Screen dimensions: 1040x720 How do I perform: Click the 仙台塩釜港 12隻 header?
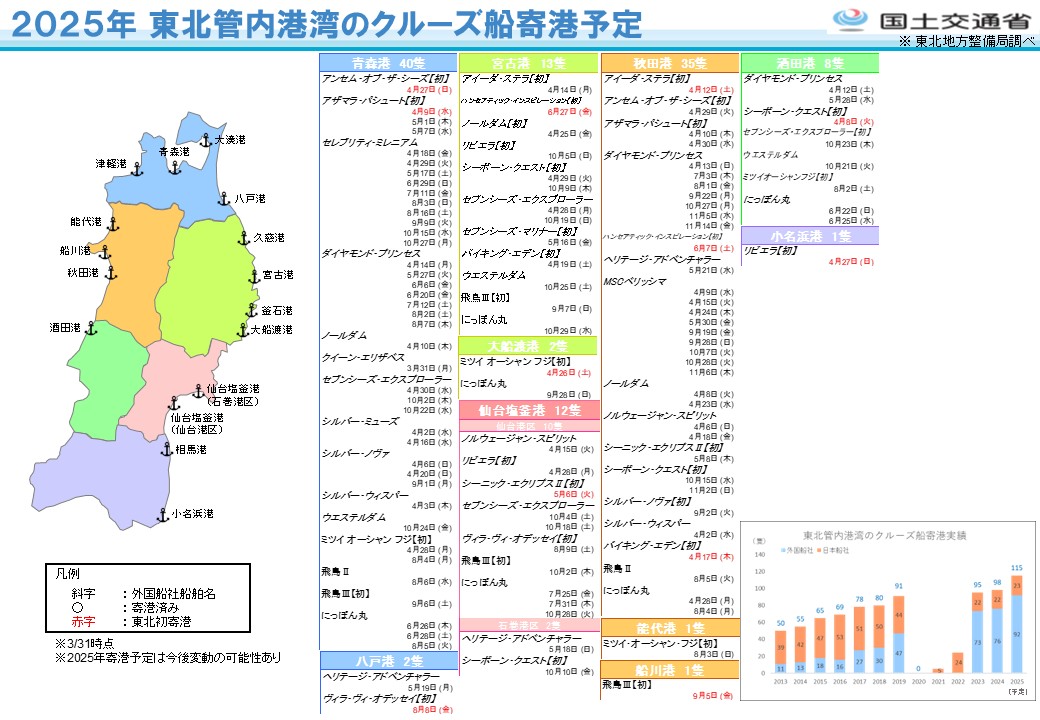[x=529, y=410]
